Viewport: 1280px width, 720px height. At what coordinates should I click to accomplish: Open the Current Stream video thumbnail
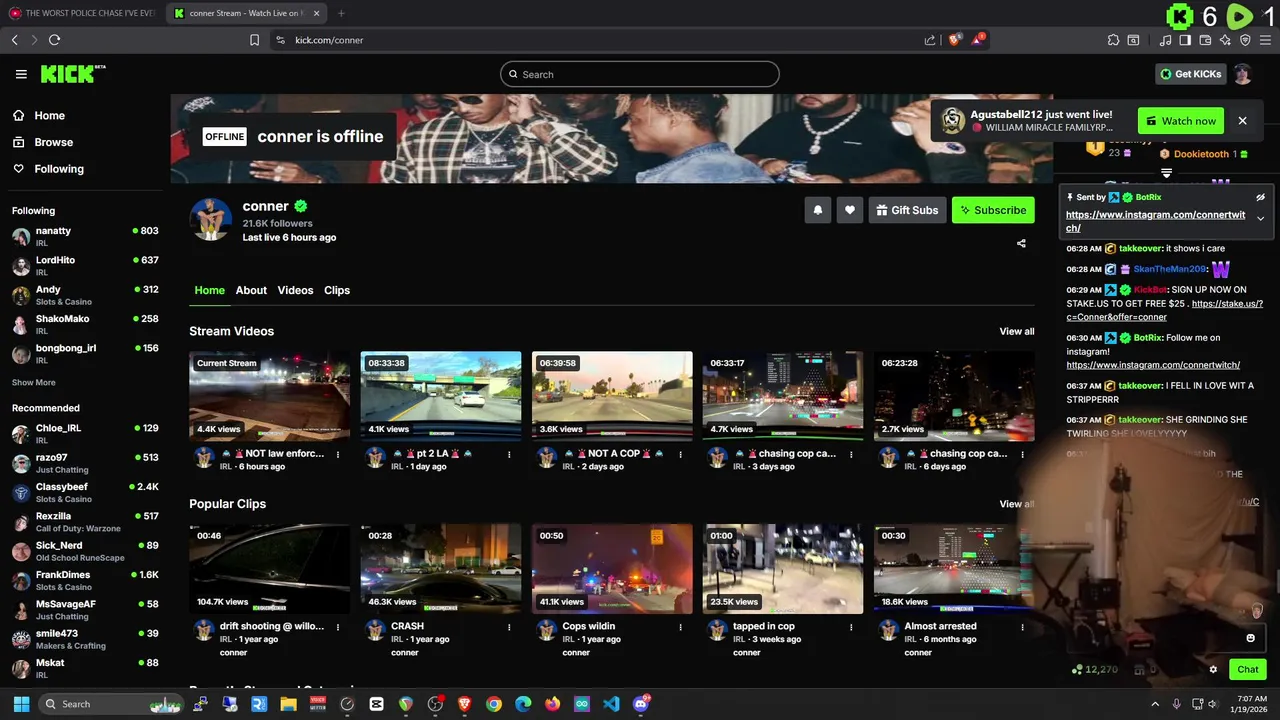pos(270,396)
